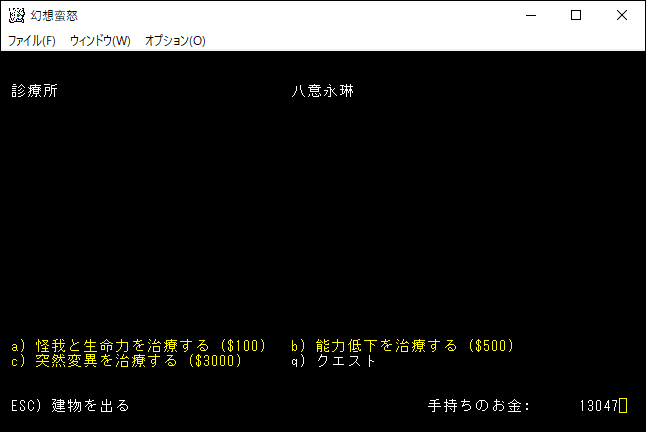The width and height of the screenshot is (646, 432).
Task: Click the 手持ちのお金 label
Action: tap(479, 406)
